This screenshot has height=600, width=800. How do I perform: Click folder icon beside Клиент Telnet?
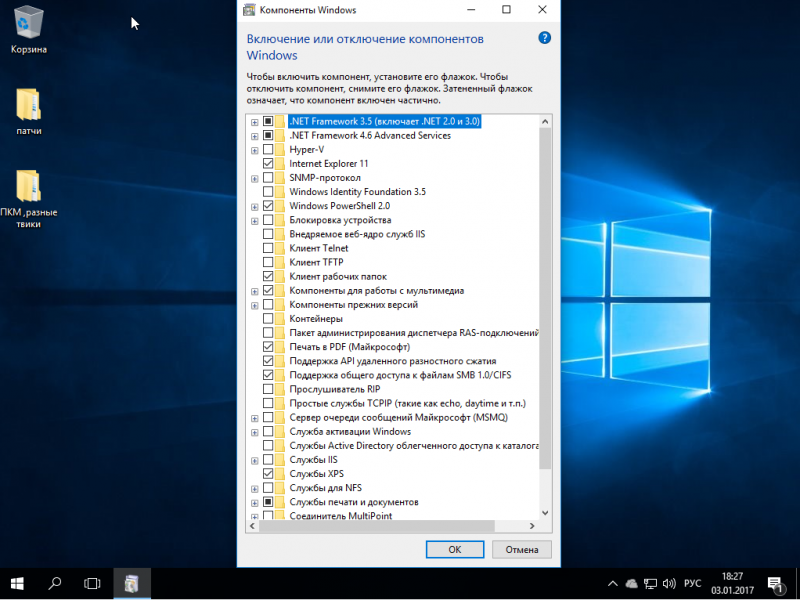pos(280,248)
